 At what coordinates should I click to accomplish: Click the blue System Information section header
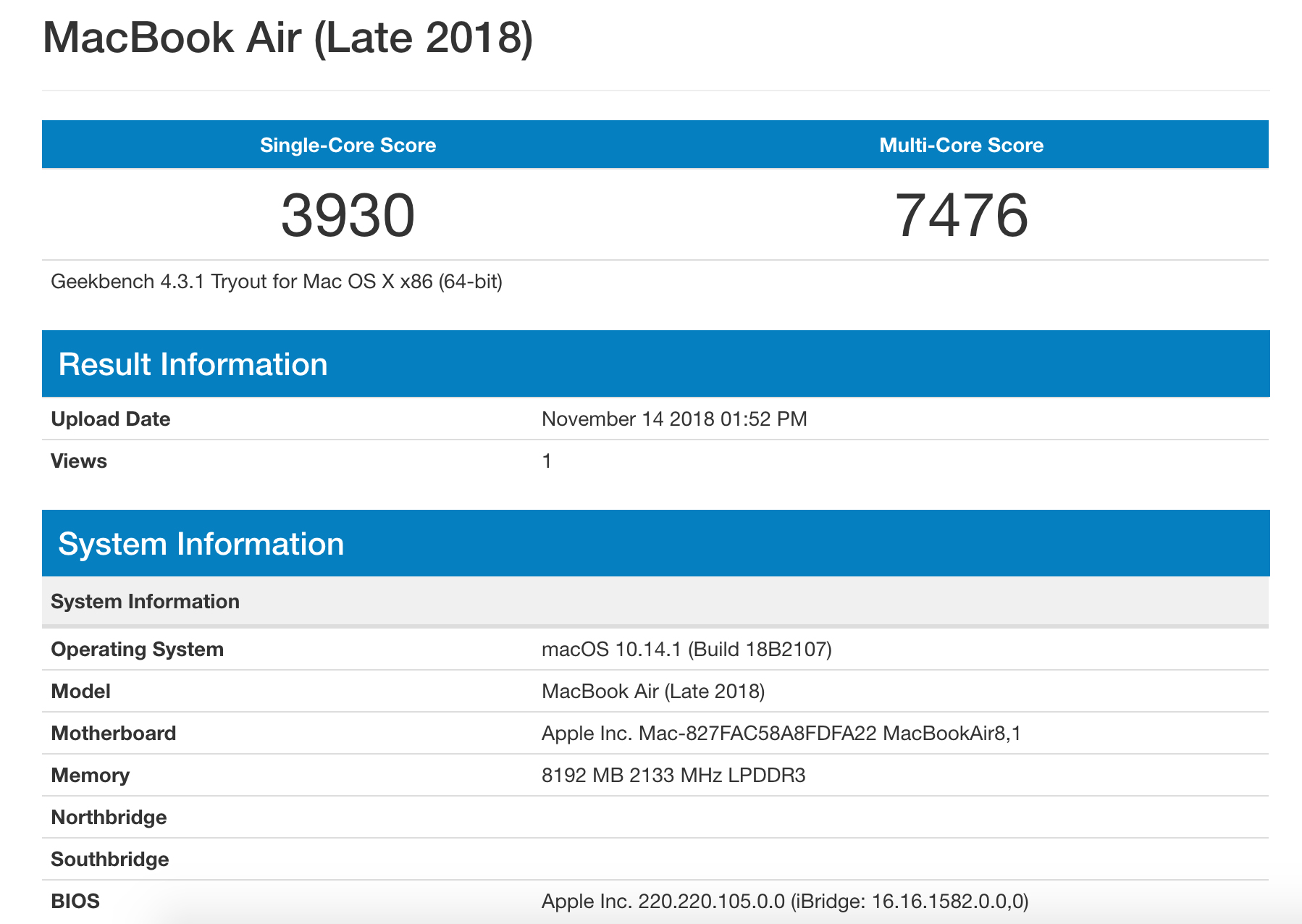655,543
